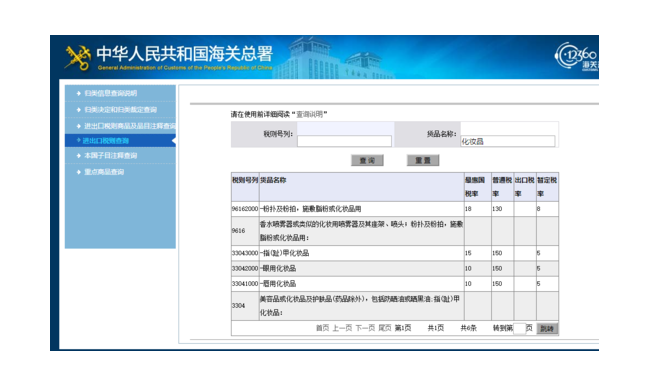
Task: Focus the 转到第 page number box
Action: tap(519, 328)
